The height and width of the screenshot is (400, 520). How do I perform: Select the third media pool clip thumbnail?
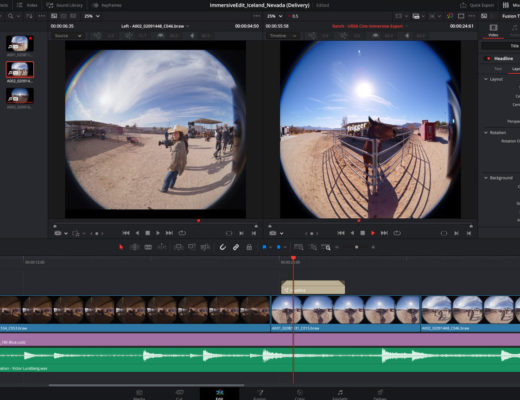20,95
